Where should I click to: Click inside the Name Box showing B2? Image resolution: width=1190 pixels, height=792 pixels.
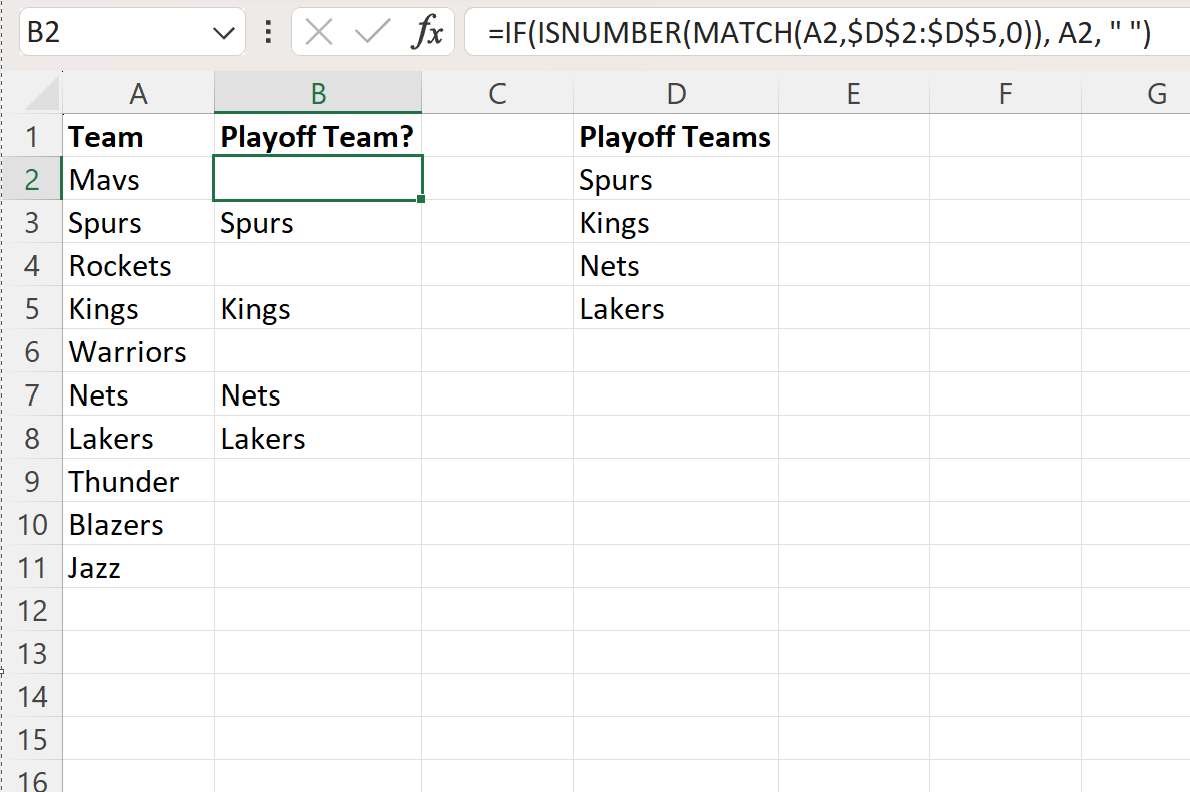point(110,33)
